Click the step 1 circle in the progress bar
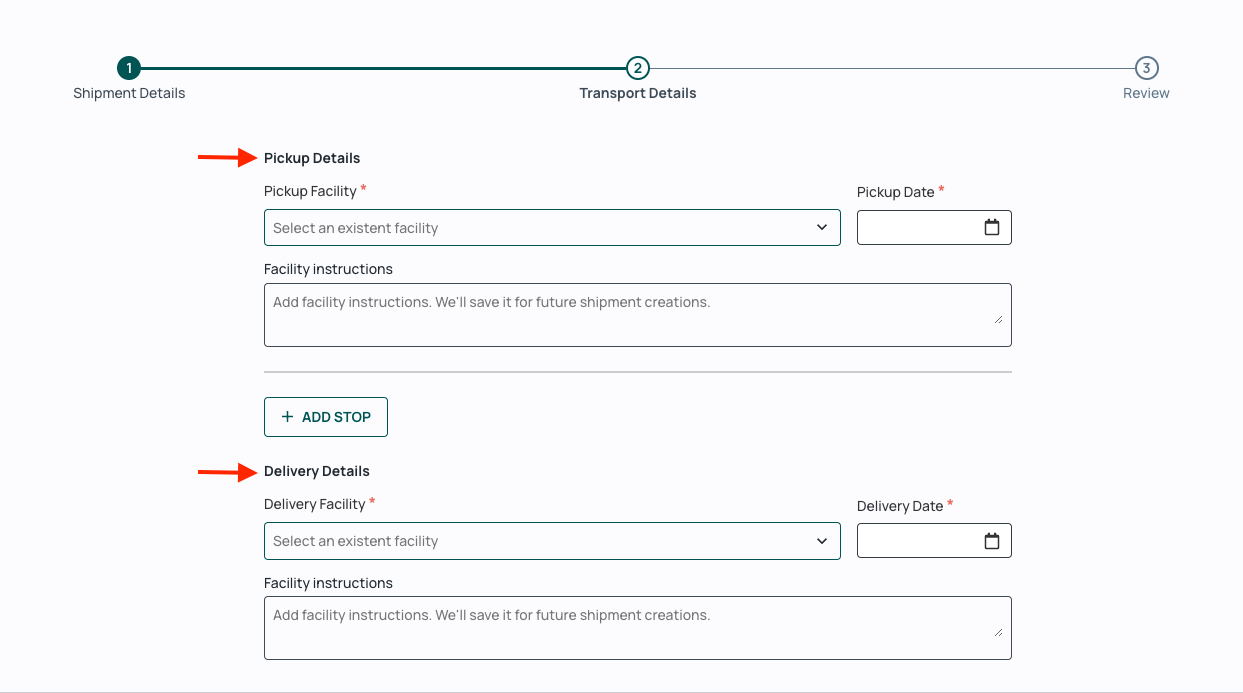 click(x=128, y=68)
